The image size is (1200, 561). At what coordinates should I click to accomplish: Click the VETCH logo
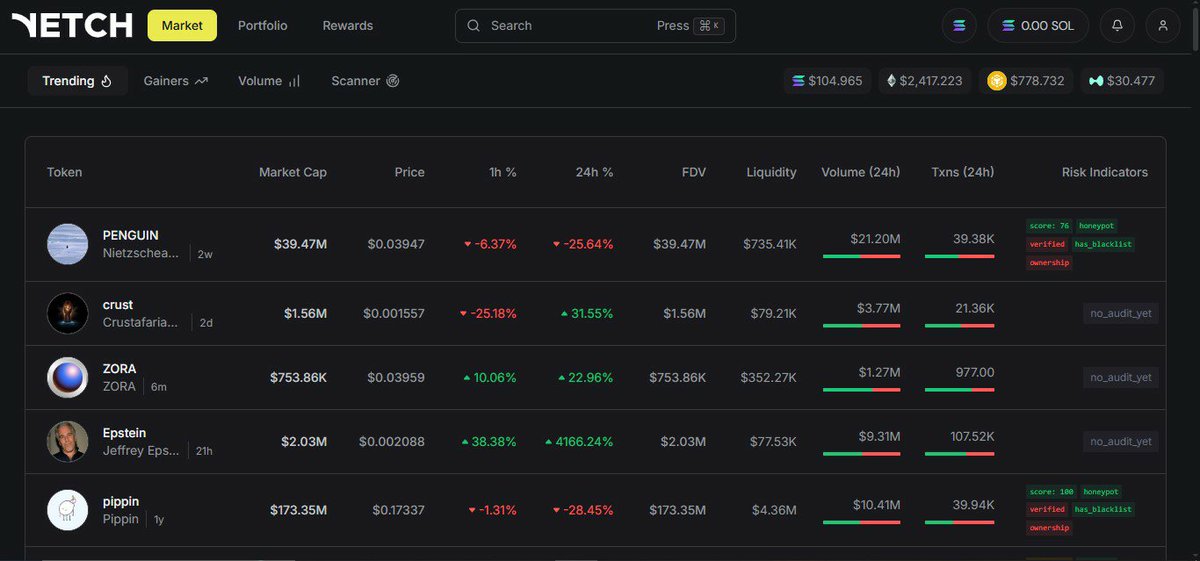click(x=71, y=25)
